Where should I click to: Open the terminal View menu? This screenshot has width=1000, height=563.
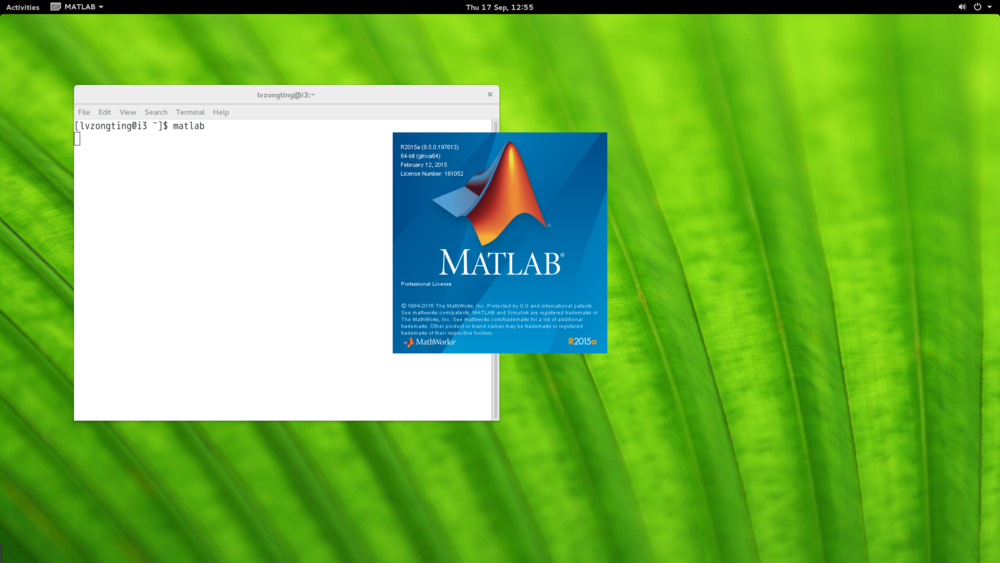click(x=128, y=112)
